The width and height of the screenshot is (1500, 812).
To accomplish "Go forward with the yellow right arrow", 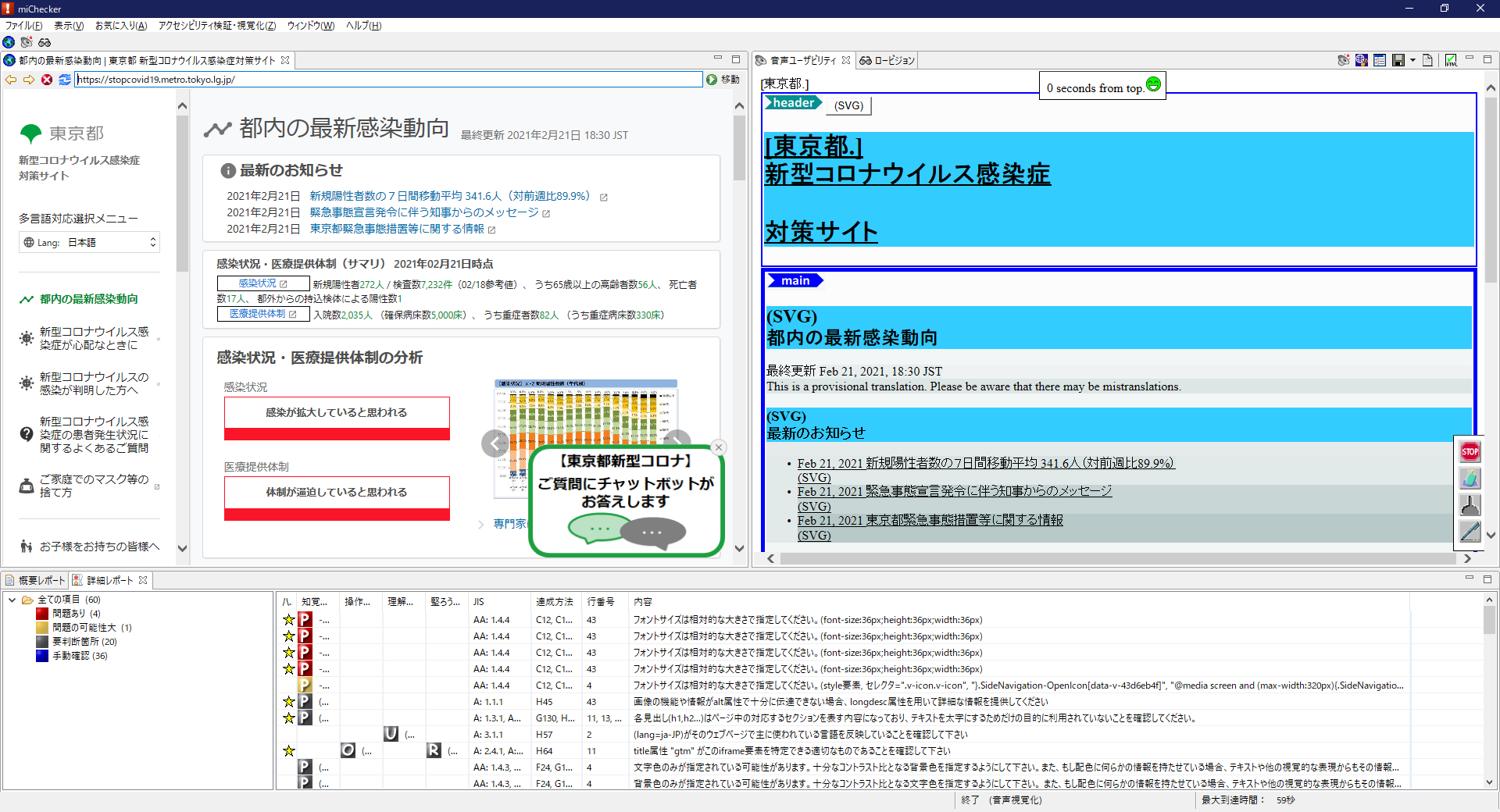I will tap(29, 80).
